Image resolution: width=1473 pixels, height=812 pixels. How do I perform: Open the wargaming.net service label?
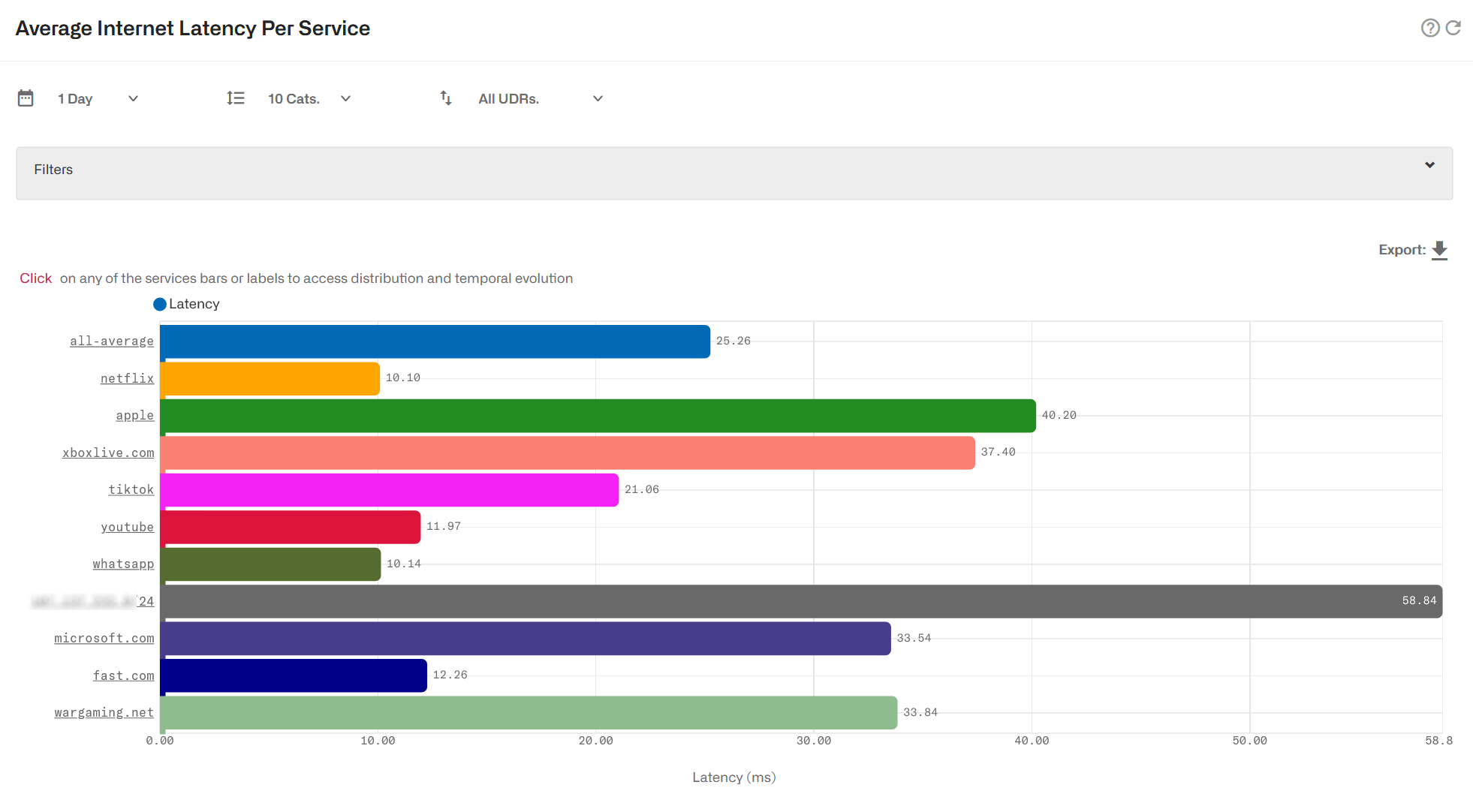click(x=104, y=712)
